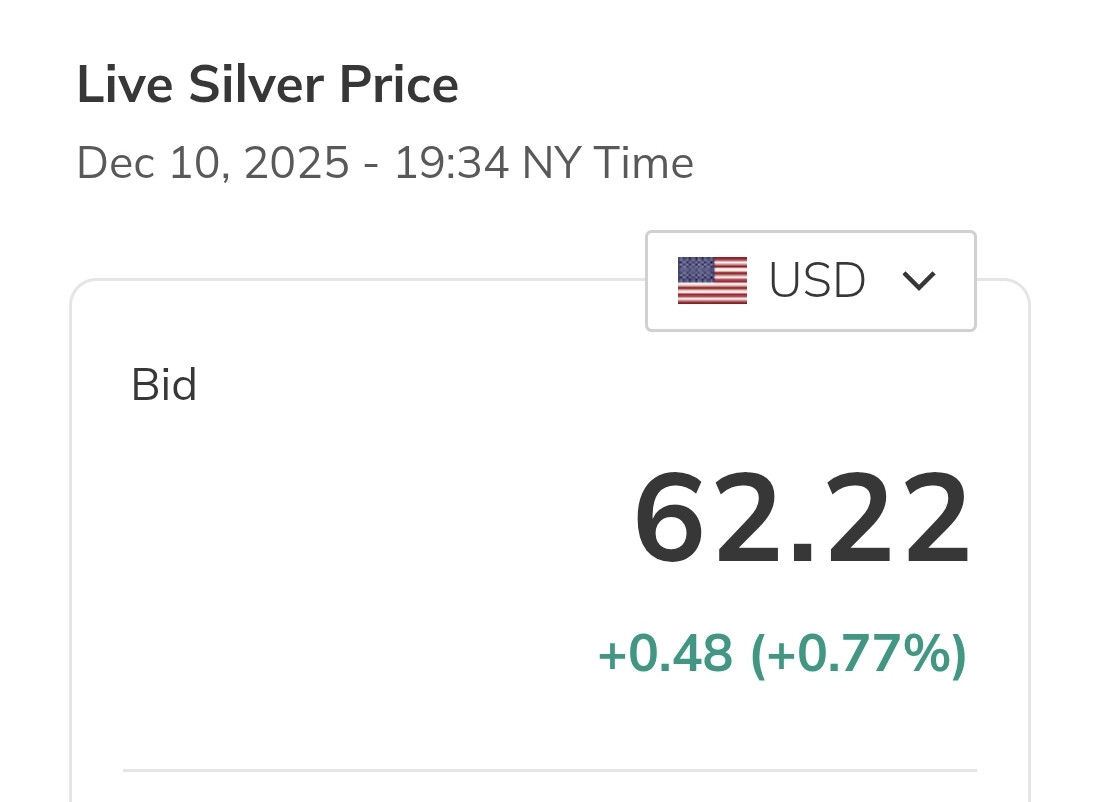Click the blank area below the Bid label
1100x802 pixels.
click(164, 470)
